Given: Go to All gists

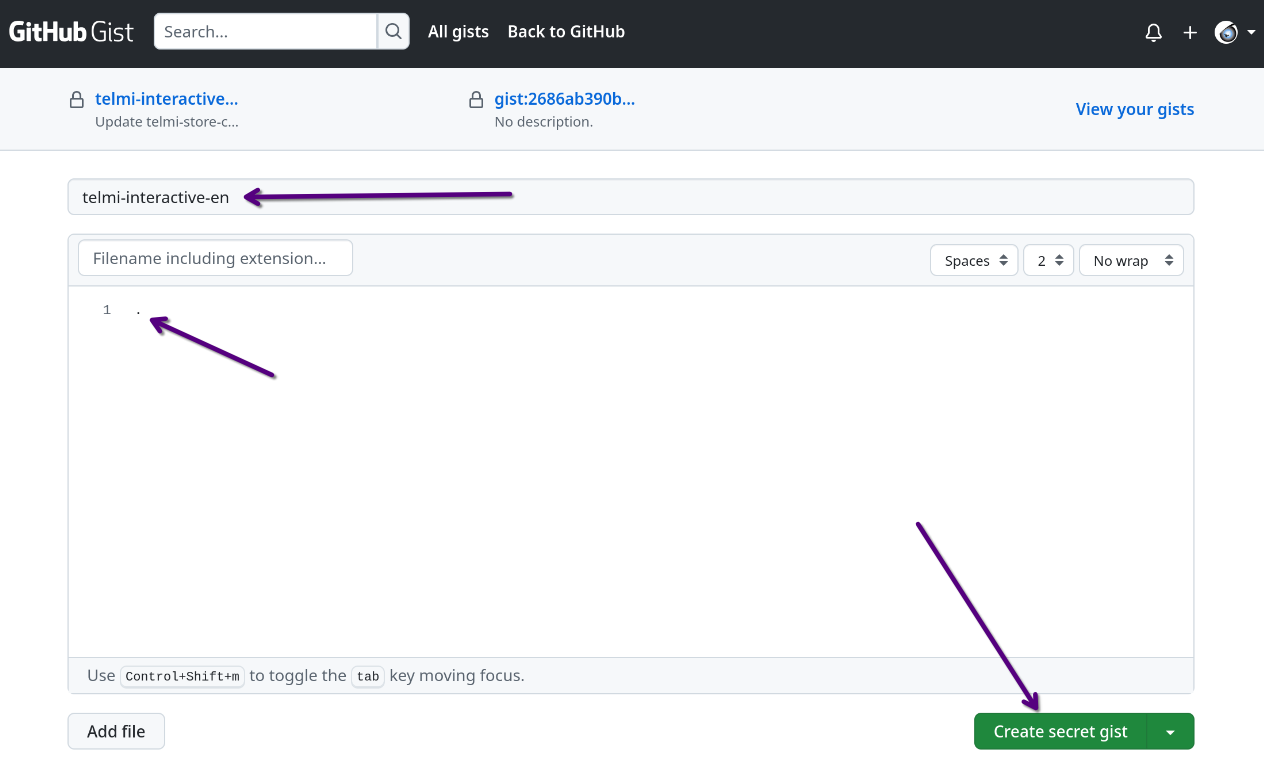Looking at the screenshot, I should pos(458,32).
